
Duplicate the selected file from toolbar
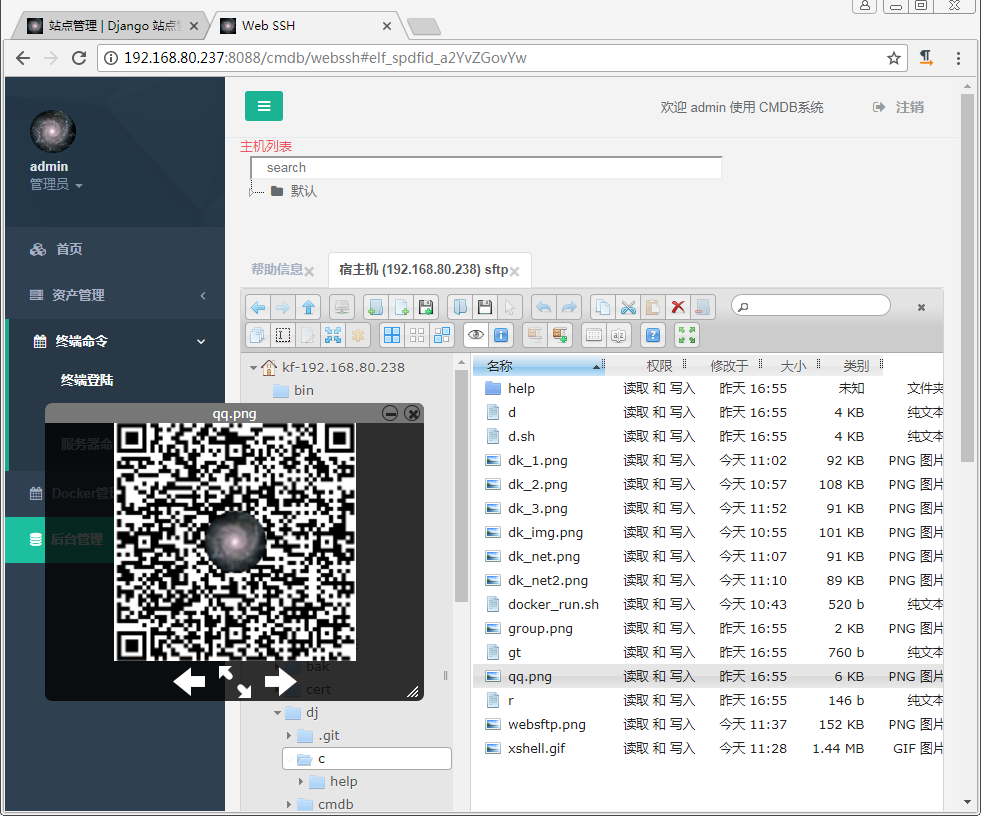(x=257, y=335)
